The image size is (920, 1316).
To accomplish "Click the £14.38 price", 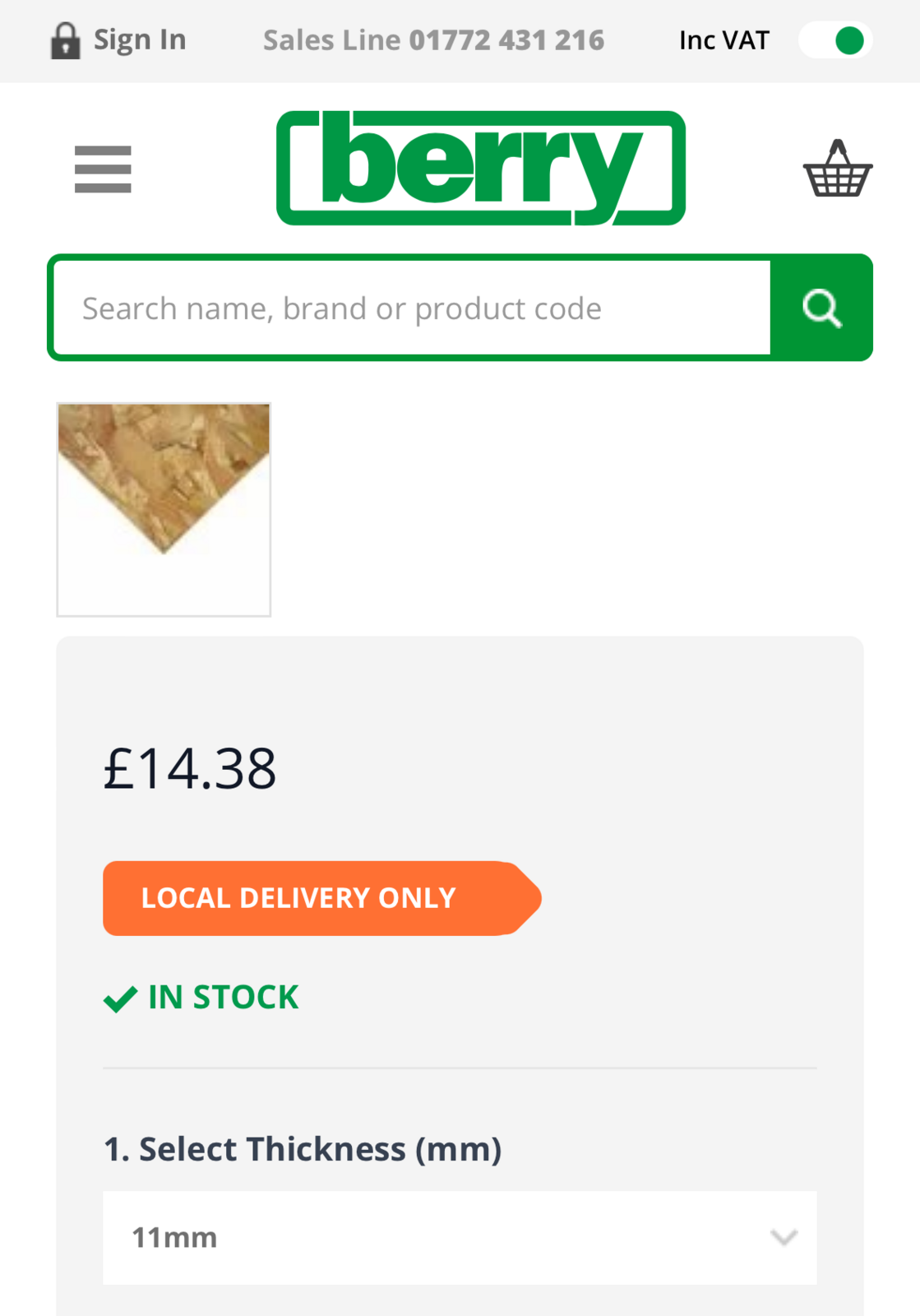I will [x=190, y=770].
